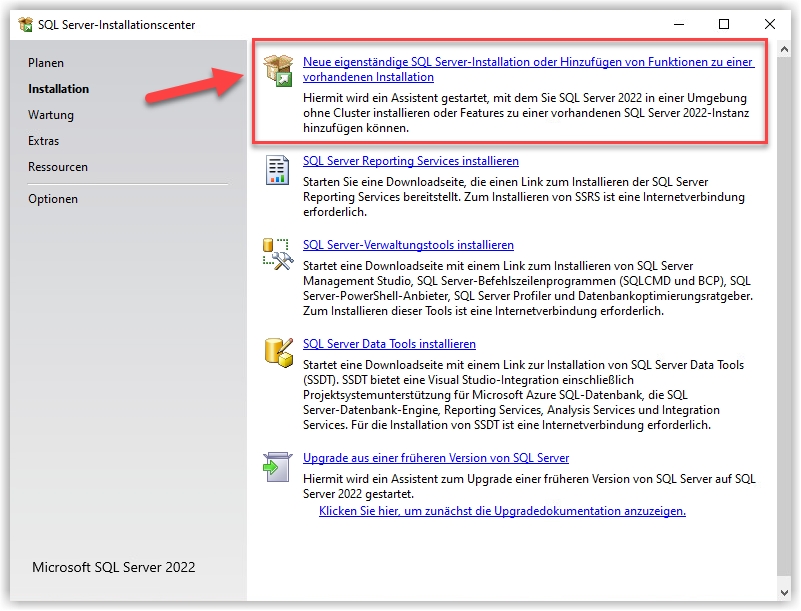
Task: Go to Optionen section
Action: (x=53, y=199)
